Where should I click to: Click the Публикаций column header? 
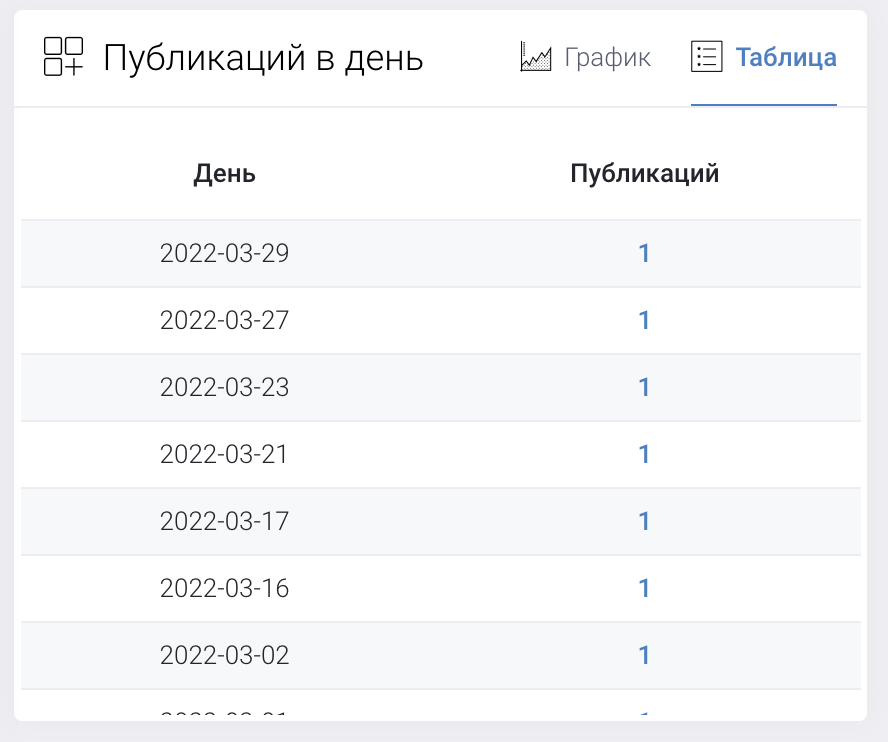pyautogui.click(x=644, y=174)
